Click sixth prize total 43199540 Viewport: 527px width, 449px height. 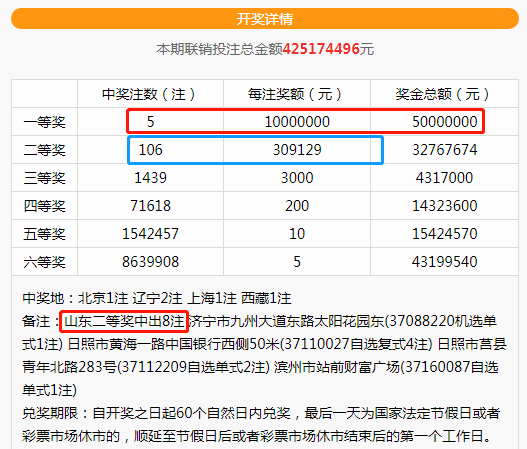pyautogui.click(x=444, y=262)
